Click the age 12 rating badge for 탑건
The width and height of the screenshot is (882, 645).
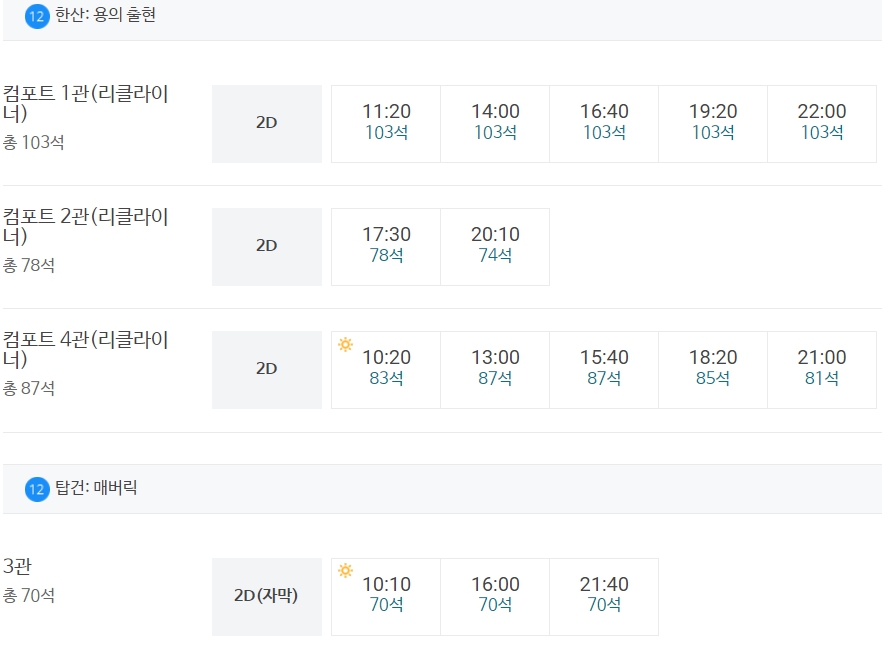click(x=37, y=489)
